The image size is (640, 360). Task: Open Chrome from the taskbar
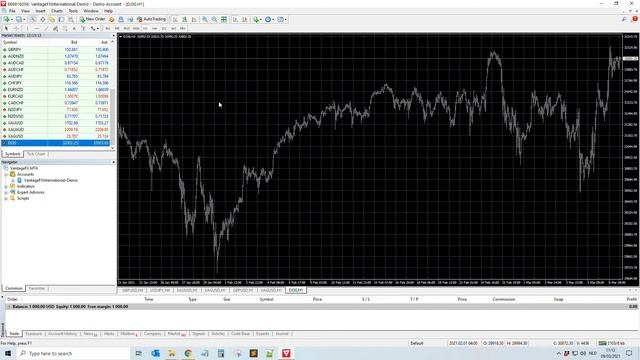188,353
